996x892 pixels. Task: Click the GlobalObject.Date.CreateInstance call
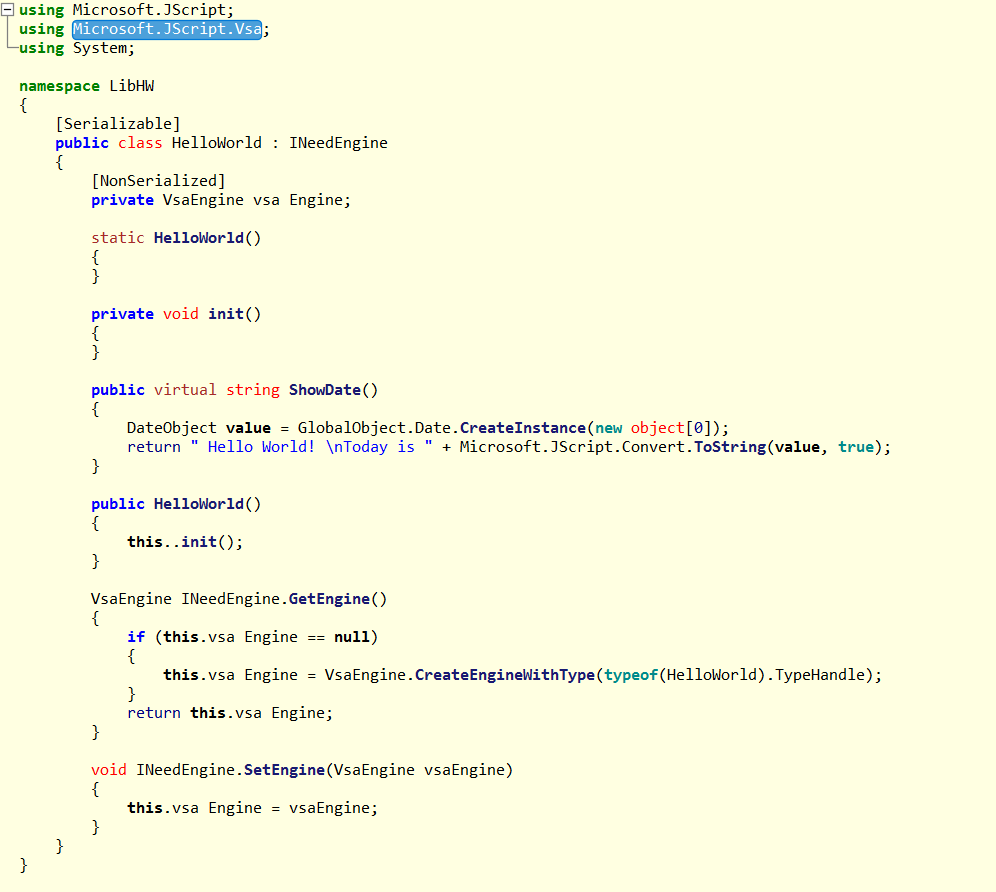[x=450, y=427]
